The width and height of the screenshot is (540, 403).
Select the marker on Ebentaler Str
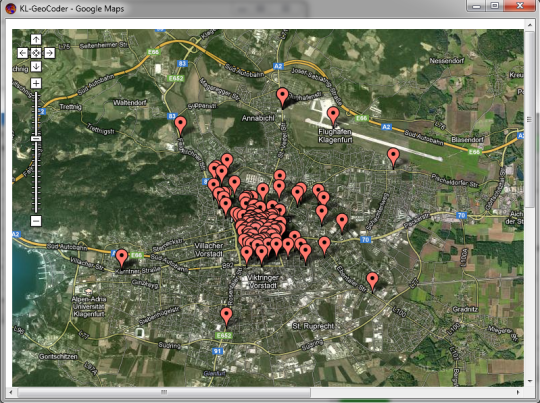click(372, 281)
